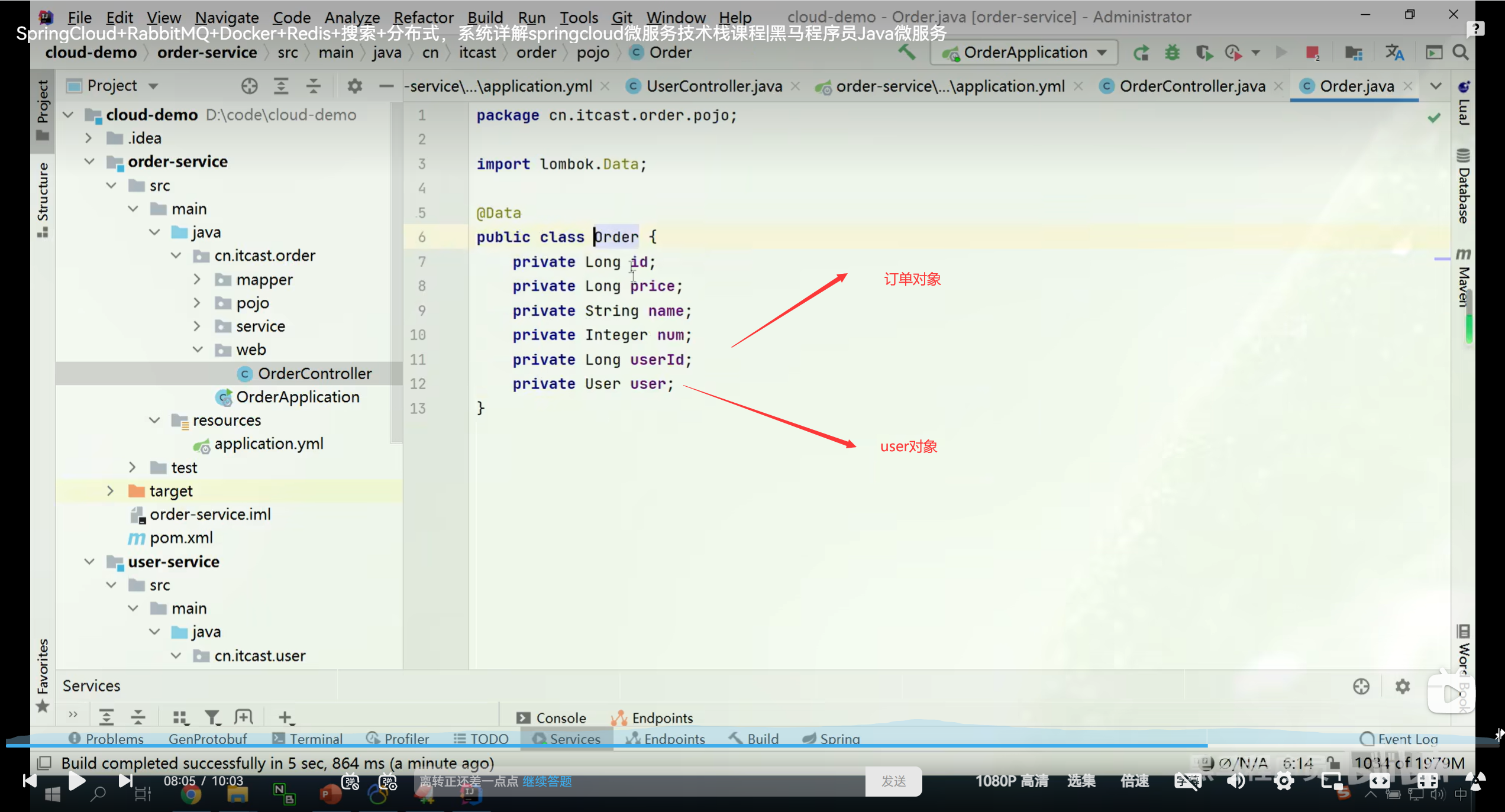Click the Build project hammer icon
The image size is (1505, 812).
pos(906,53)
